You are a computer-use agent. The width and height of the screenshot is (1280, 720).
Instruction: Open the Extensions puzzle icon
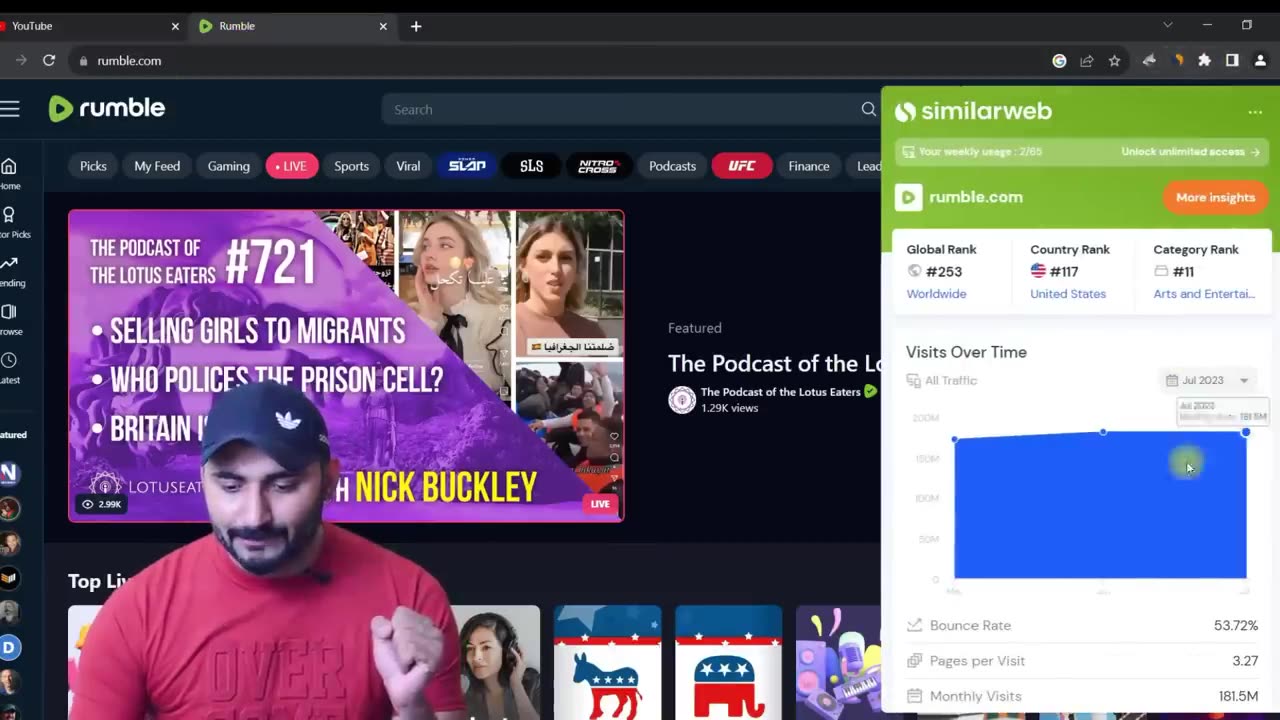(x=1204, y=61)
